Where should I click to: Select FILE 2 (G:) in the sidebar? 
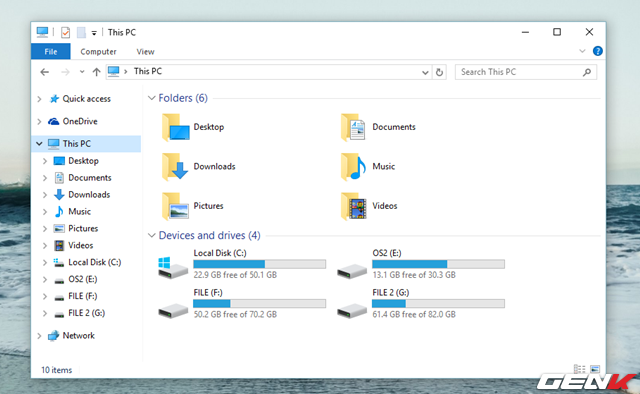[86, 313]
